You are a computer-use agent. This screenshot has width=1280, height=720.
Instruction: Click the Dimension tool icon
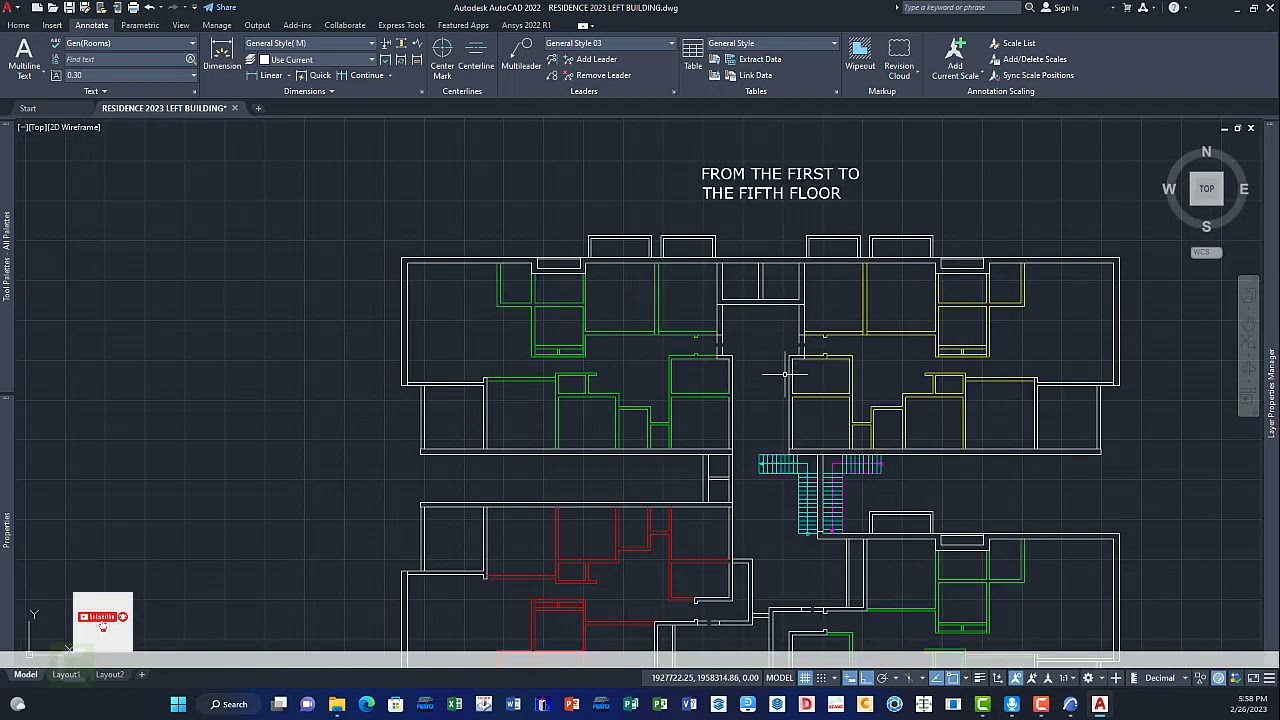pyautogui.click(x=222, y=55)
